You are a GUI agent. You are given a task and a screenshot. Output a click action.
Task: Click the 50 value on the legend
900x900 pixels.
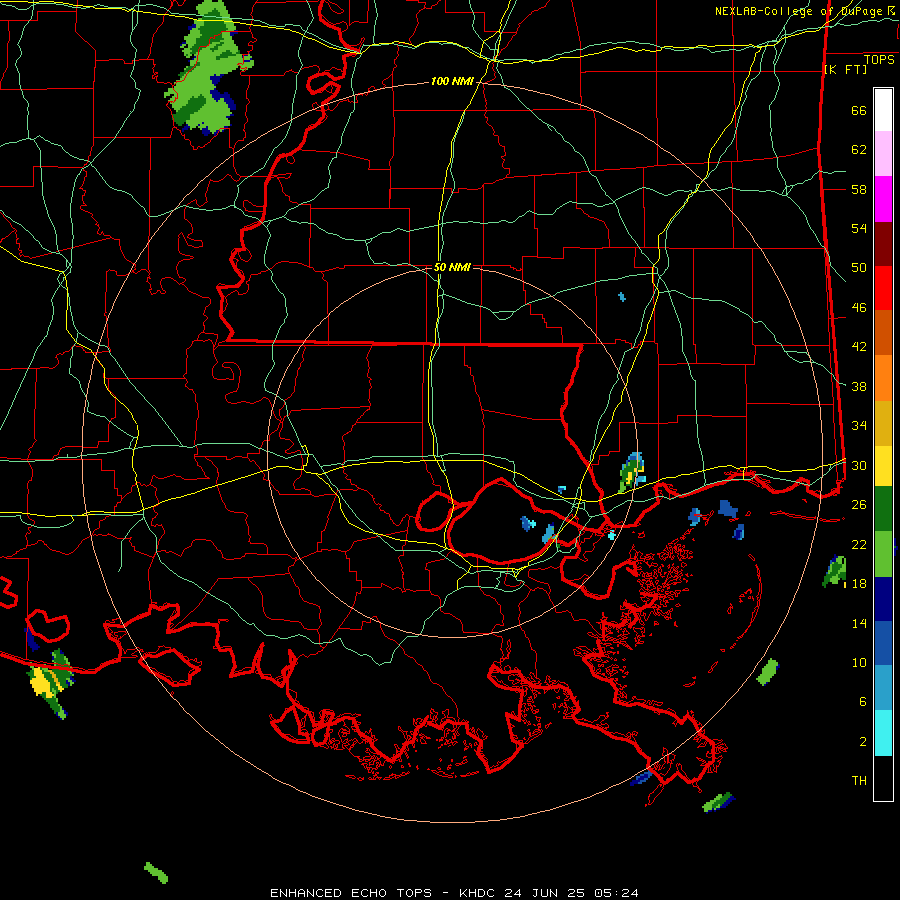858,268
